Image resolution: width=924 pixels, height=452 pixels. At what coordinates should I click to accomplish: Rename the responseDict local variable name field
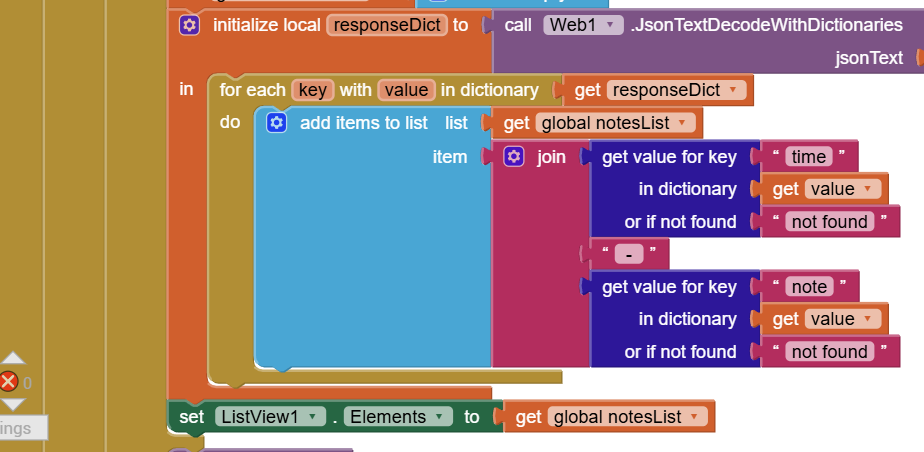pos(385,25)
